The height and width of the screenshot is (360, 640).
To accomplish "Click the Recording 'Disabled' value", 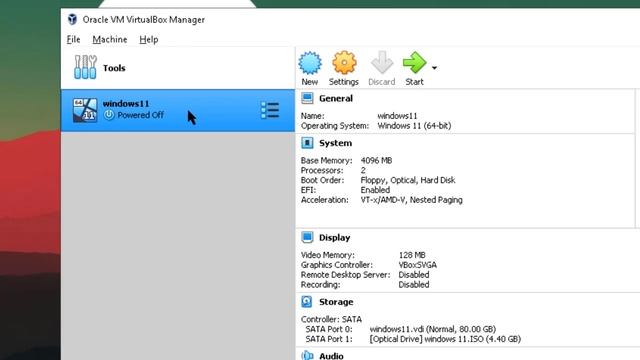I will 414,284.
